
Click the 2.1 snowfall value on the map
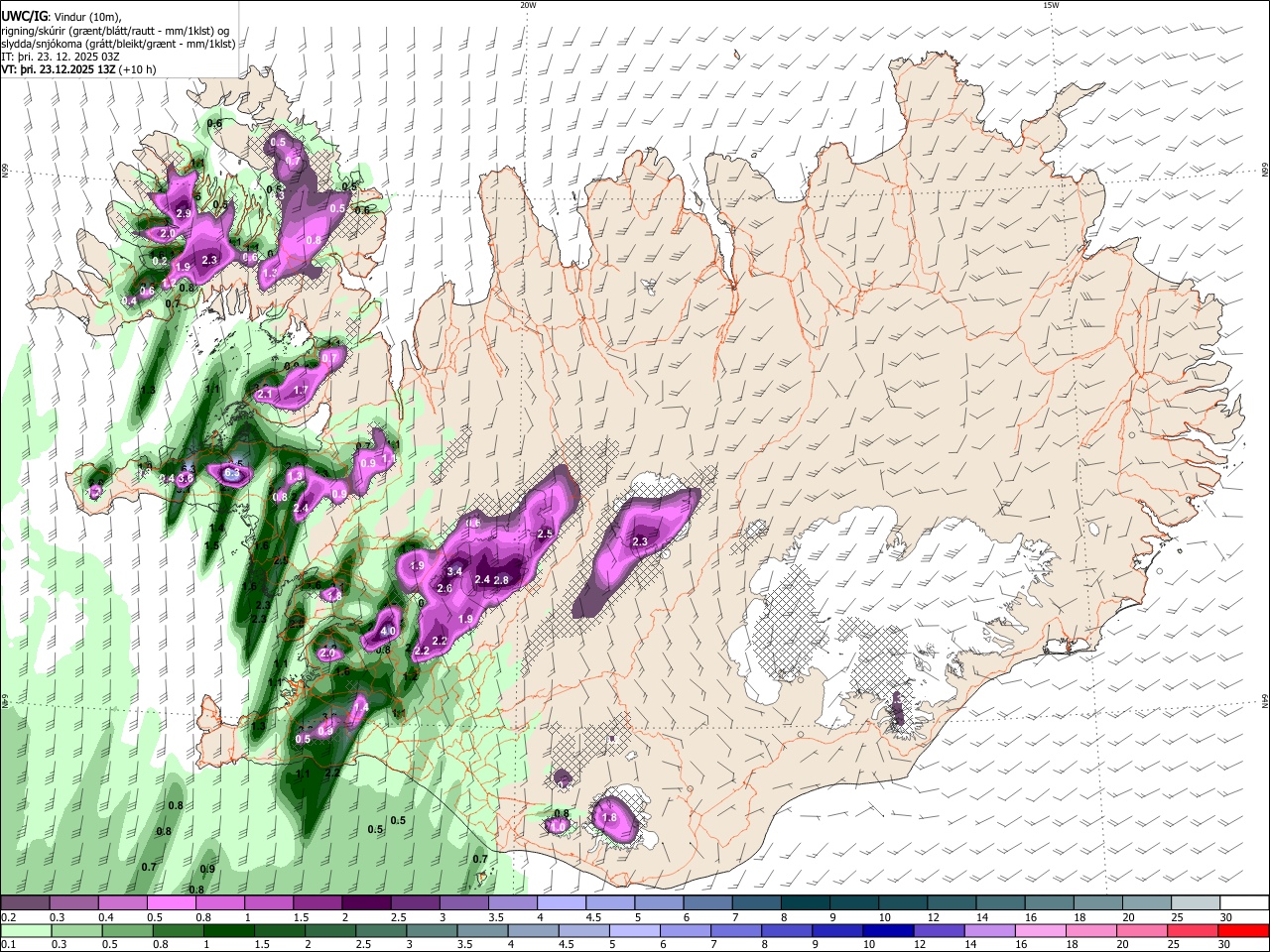coord(265,394)
